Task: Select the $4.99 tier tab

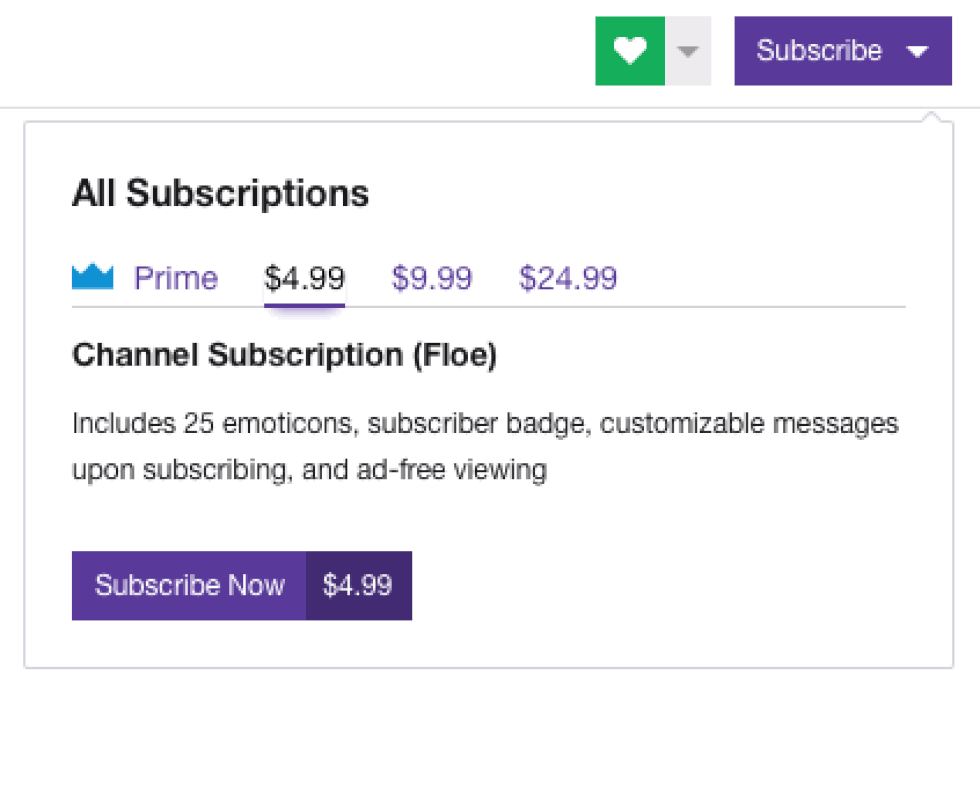Action: [x=304, y=278]
